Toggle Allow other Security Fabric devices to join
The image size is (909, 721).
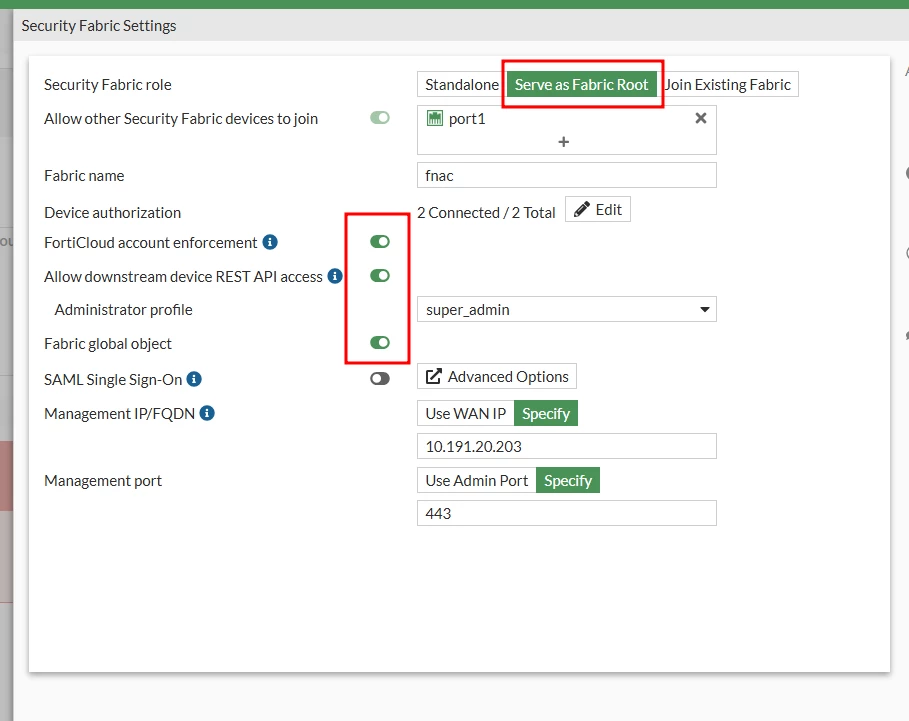click(380, 118)
